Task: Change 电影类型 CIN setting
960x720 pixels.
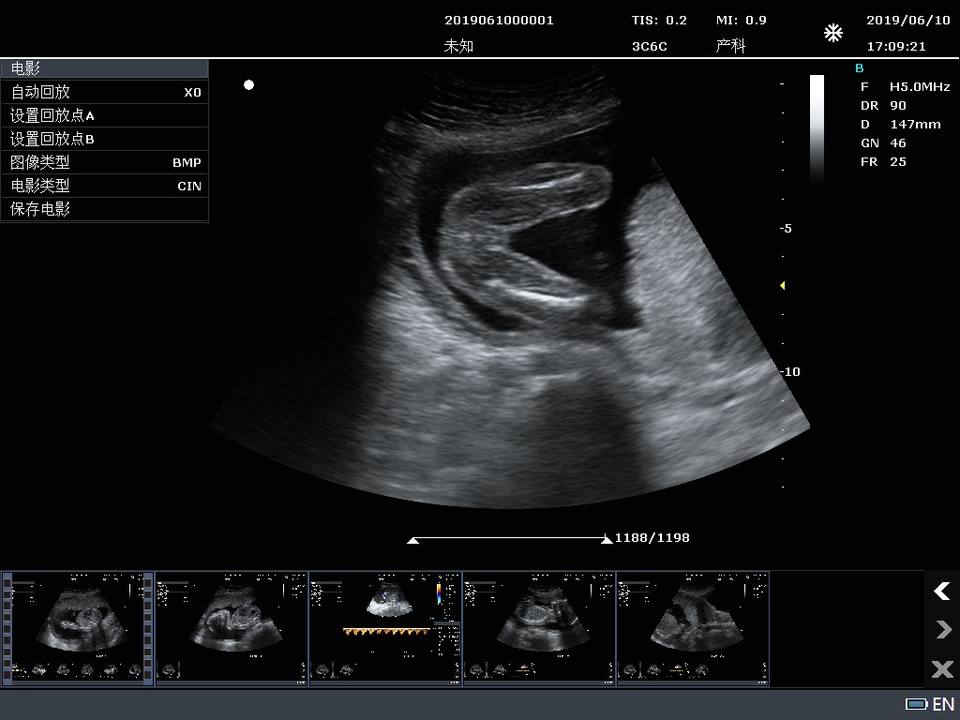Action: (x=104, y=186)
